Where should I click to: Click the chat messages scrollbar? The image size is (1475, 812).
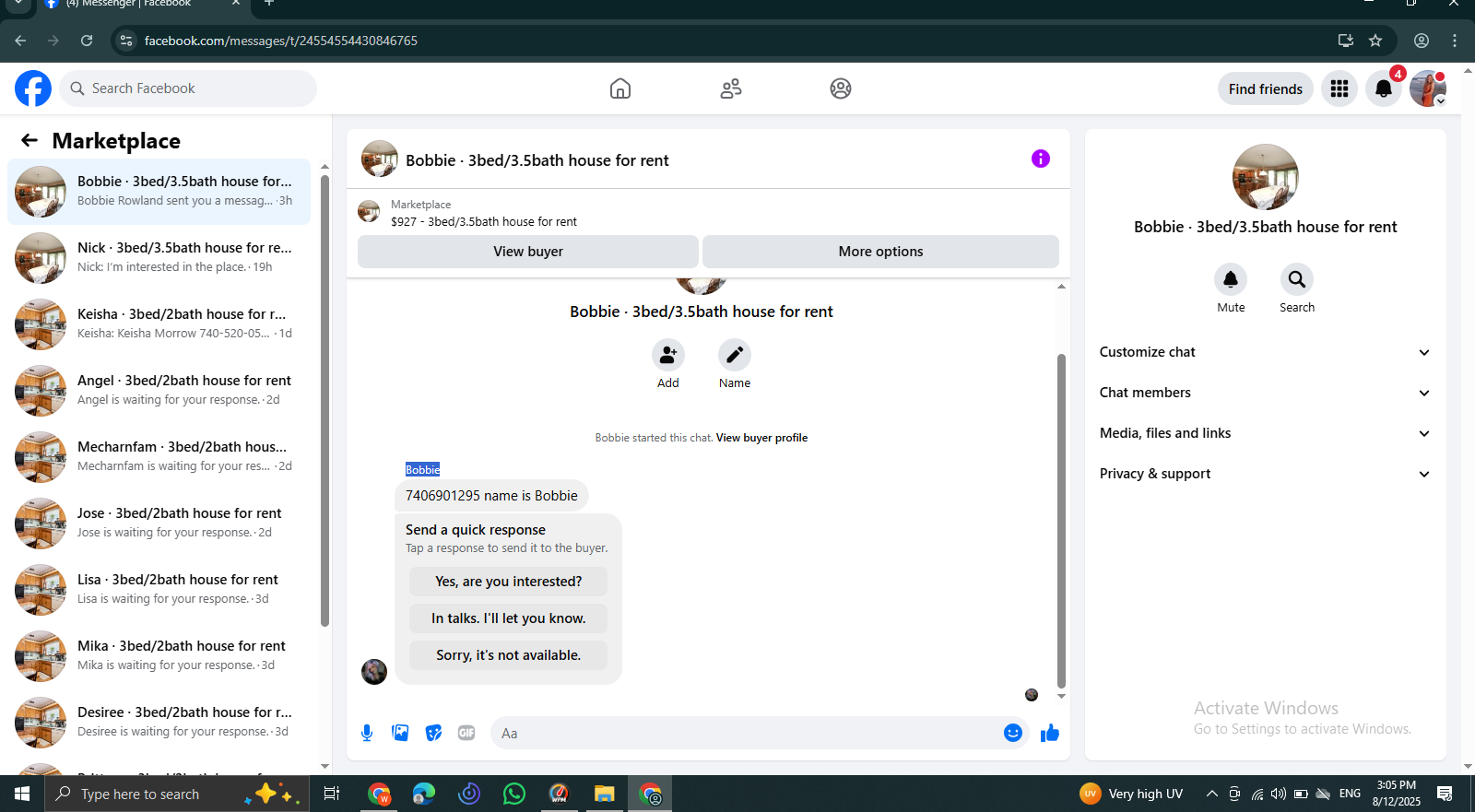pos(1061,521)
